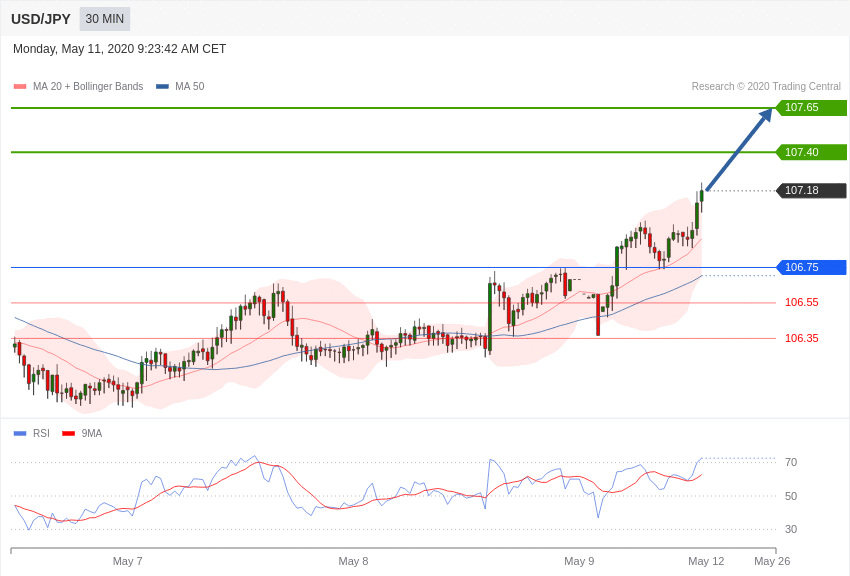
Task: Click the 107.65 green resistance price tag
Action: point(812,107)
